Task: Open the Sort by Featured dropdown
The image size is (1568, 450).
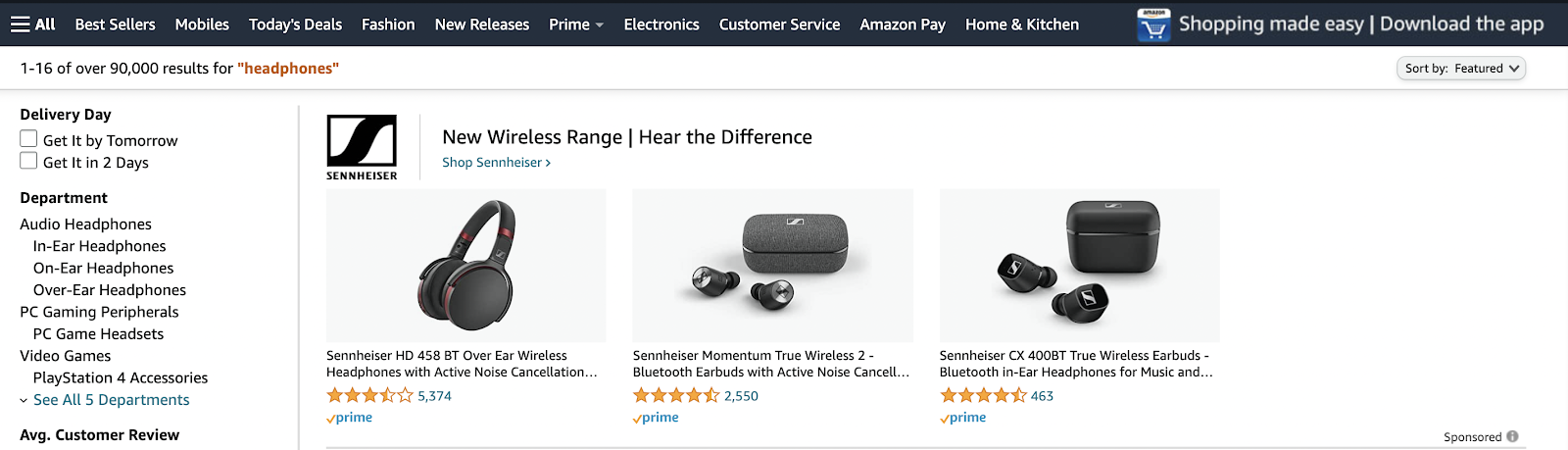Action: coord(1460,69)
